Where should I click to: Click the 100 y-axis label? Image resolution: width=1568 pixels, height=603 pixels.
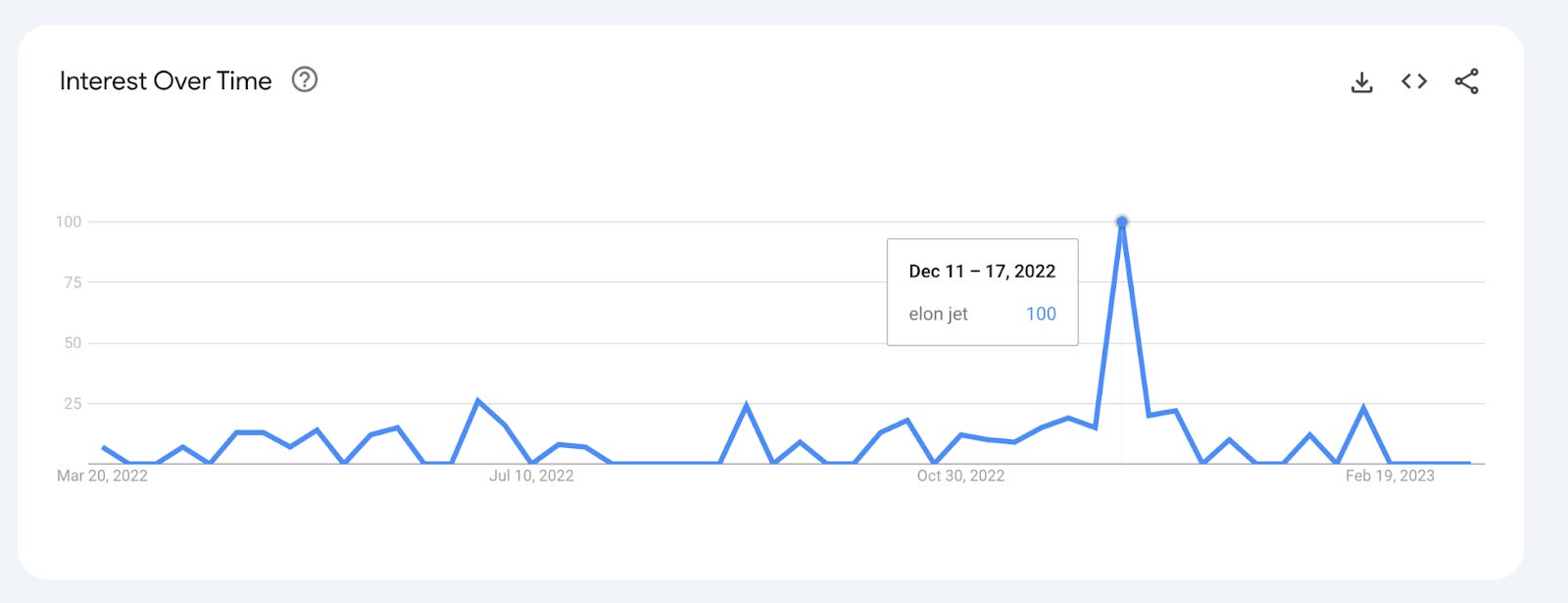69,222
